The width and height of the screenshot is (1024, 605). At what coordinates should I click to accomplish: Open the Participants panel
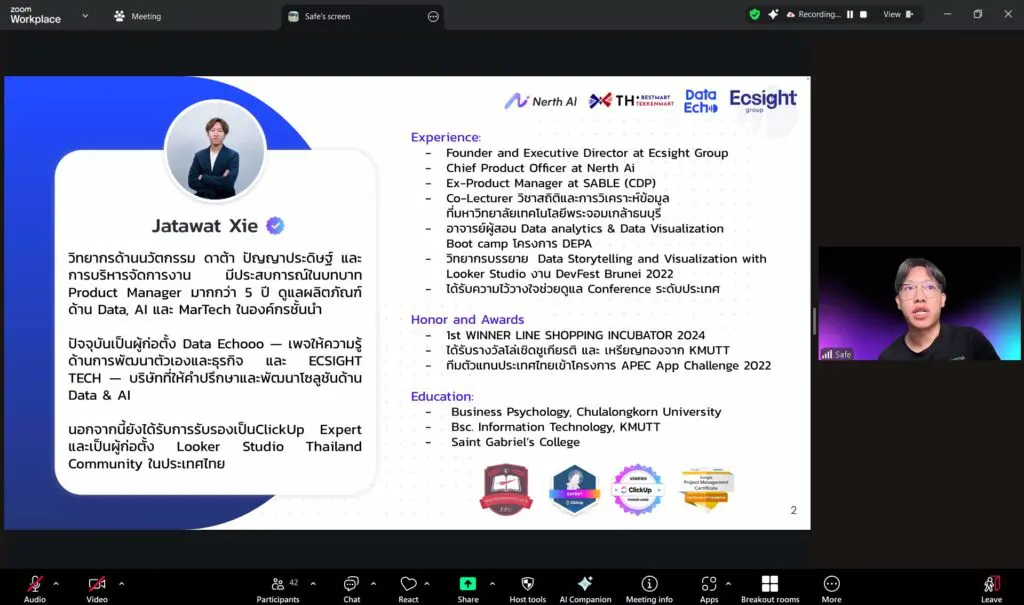278,588
